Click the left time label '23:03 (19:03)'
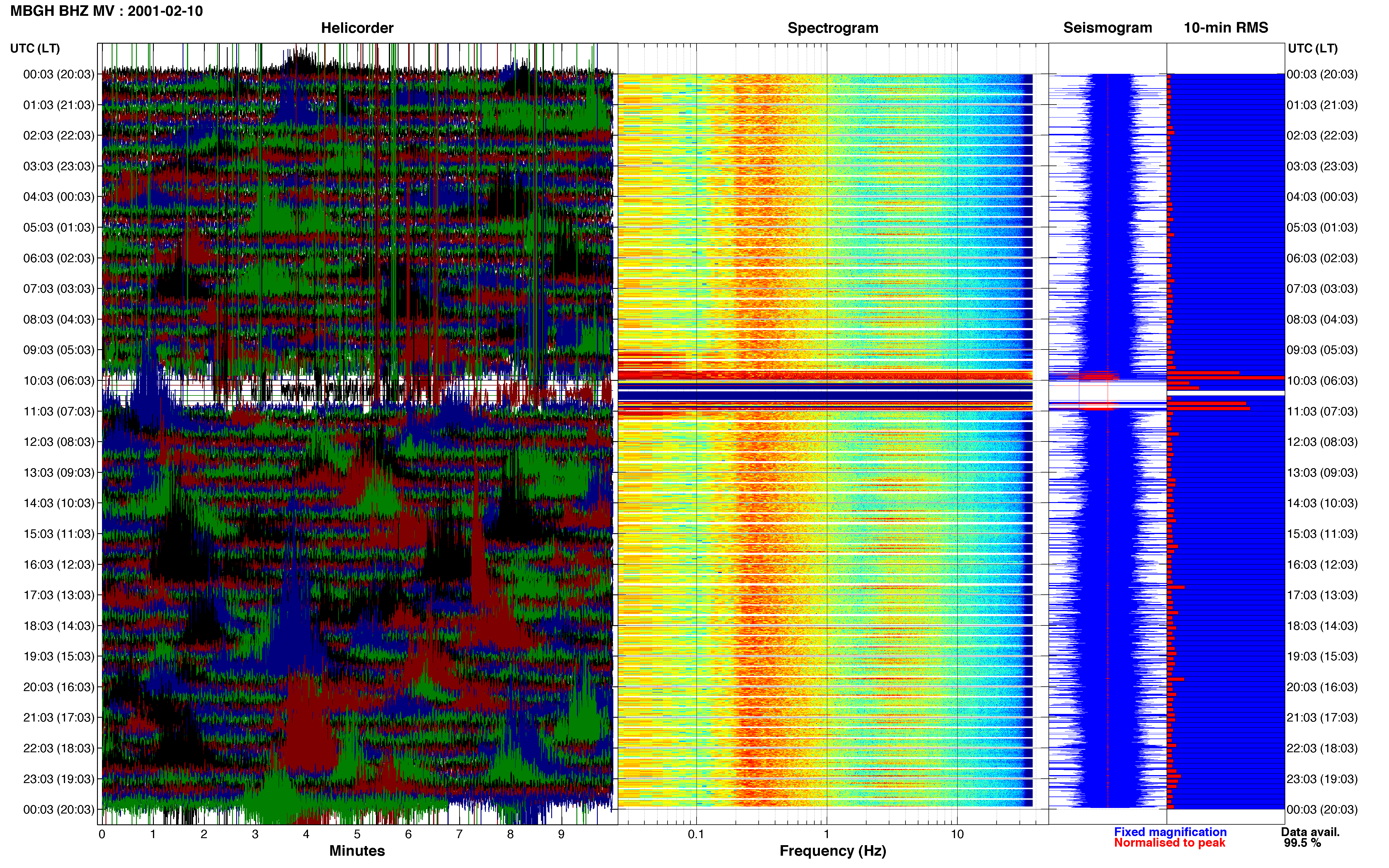1389x868 pixels. [59, 779]
